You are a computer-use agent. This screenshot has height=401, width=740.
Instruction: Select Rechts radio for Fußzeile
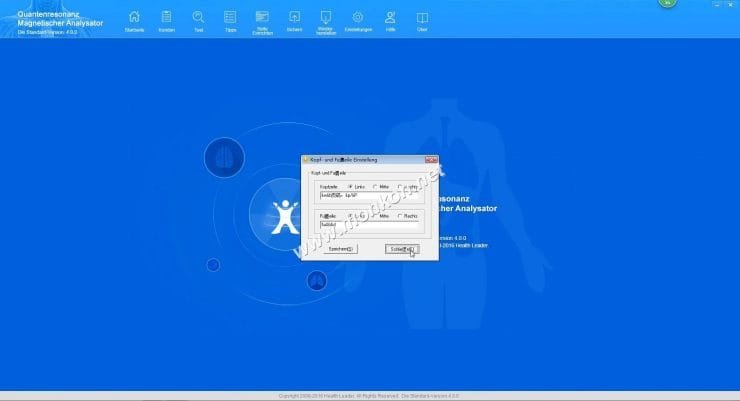click(400, 216)
